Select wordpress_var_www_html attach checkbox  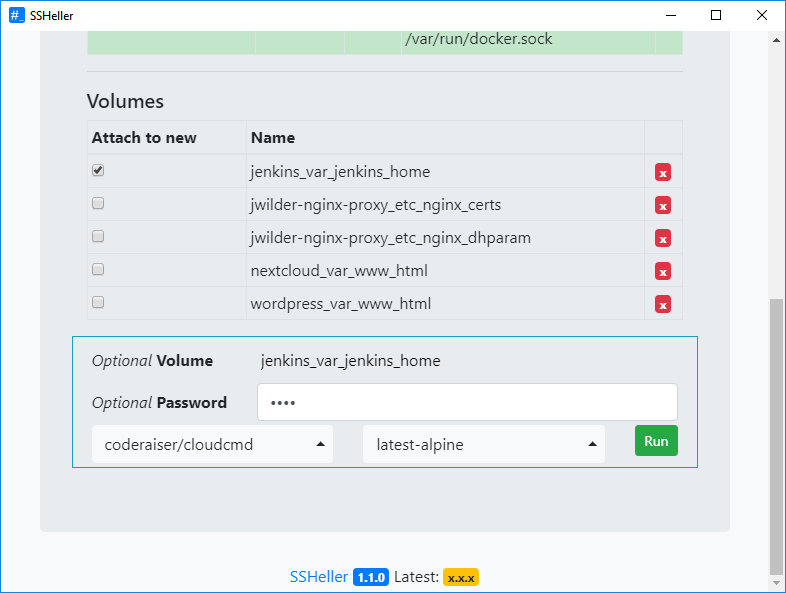click(98, 302)
